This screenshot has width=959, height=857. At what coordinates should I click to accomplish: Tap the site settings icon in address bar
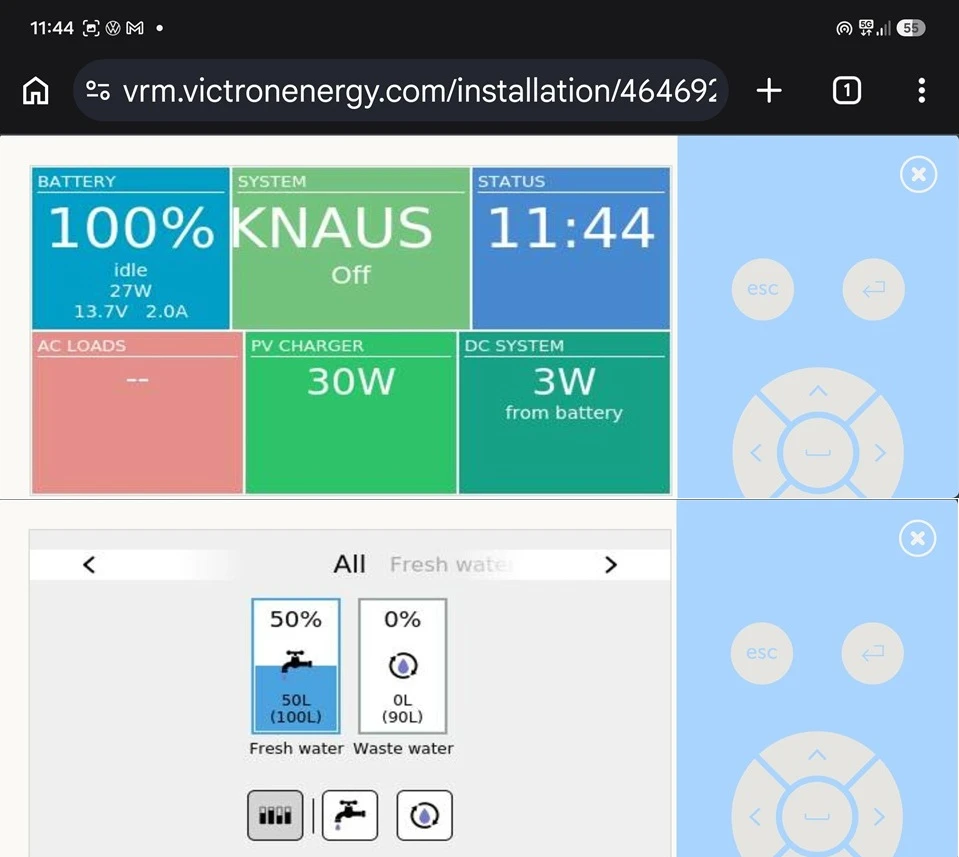pos(97,91)
